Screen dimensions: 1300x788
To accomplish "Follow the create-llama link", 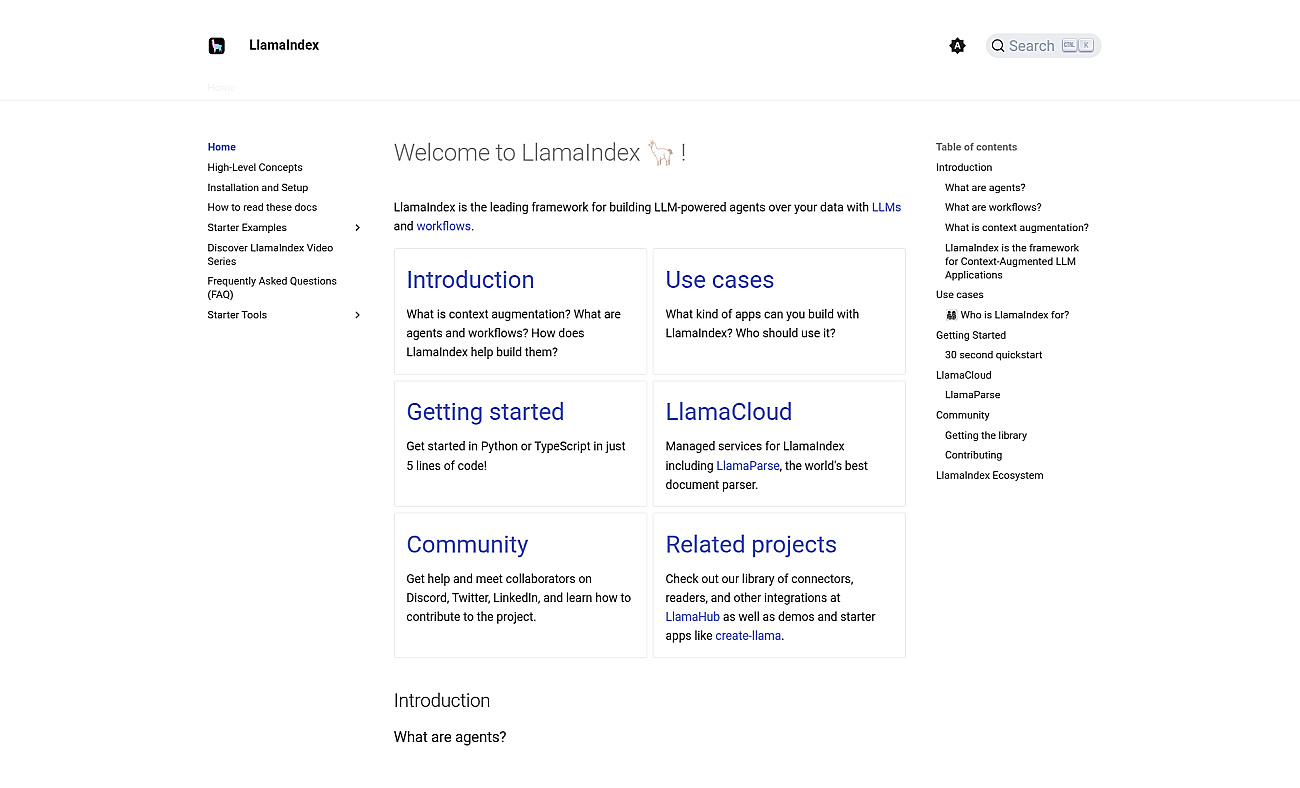I will coord(748,636).
